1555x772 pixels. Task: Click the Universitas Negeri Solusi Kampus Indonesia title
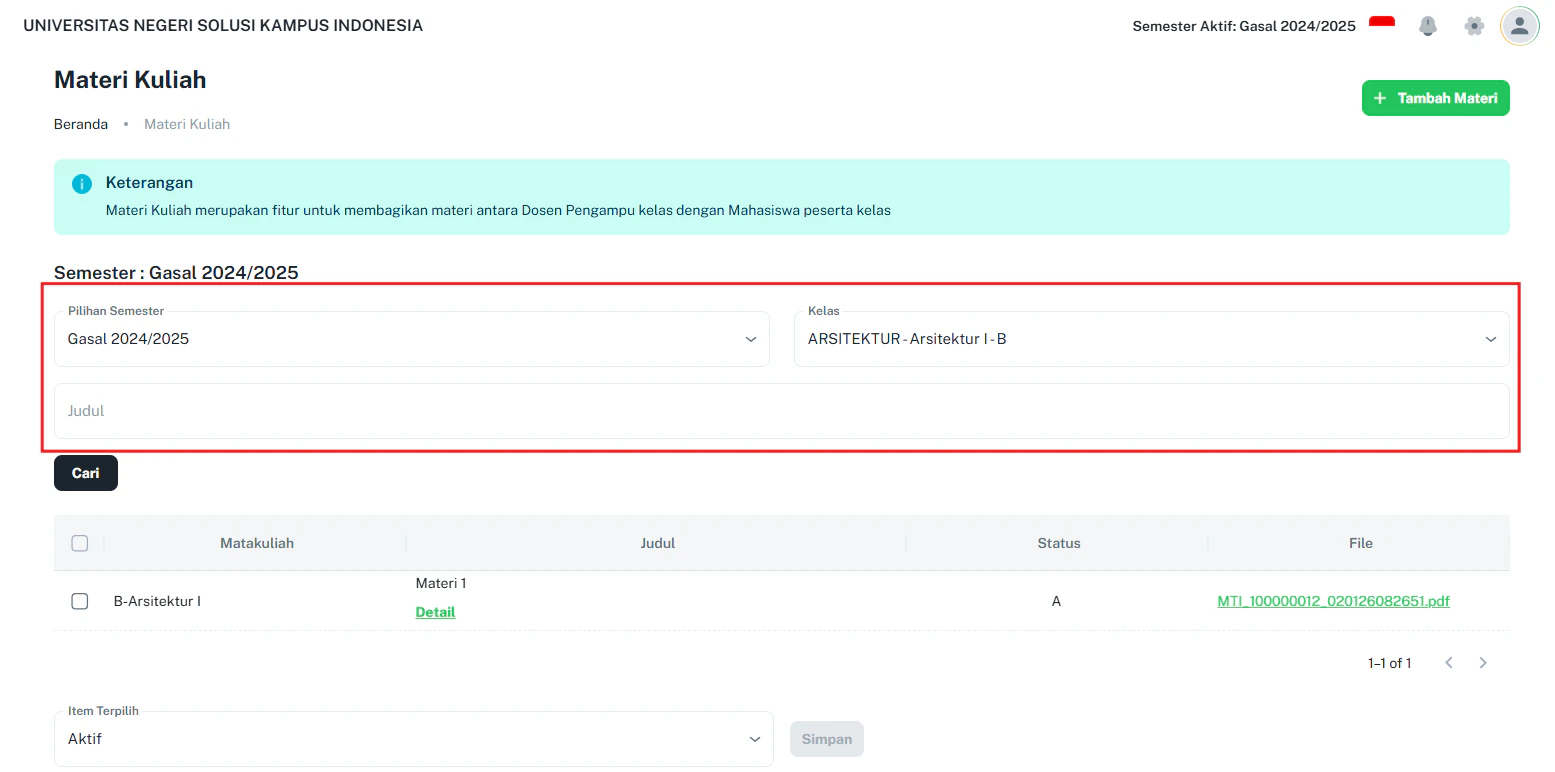coord(223,26)
